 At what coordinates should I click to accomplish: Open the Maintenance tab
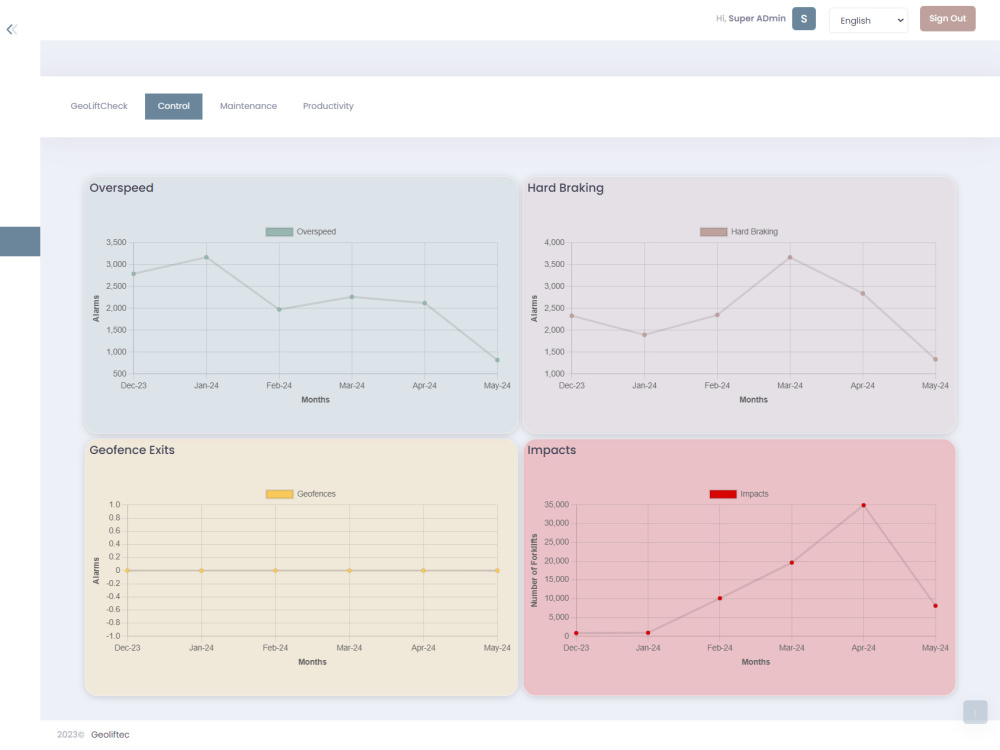point(248,106)
